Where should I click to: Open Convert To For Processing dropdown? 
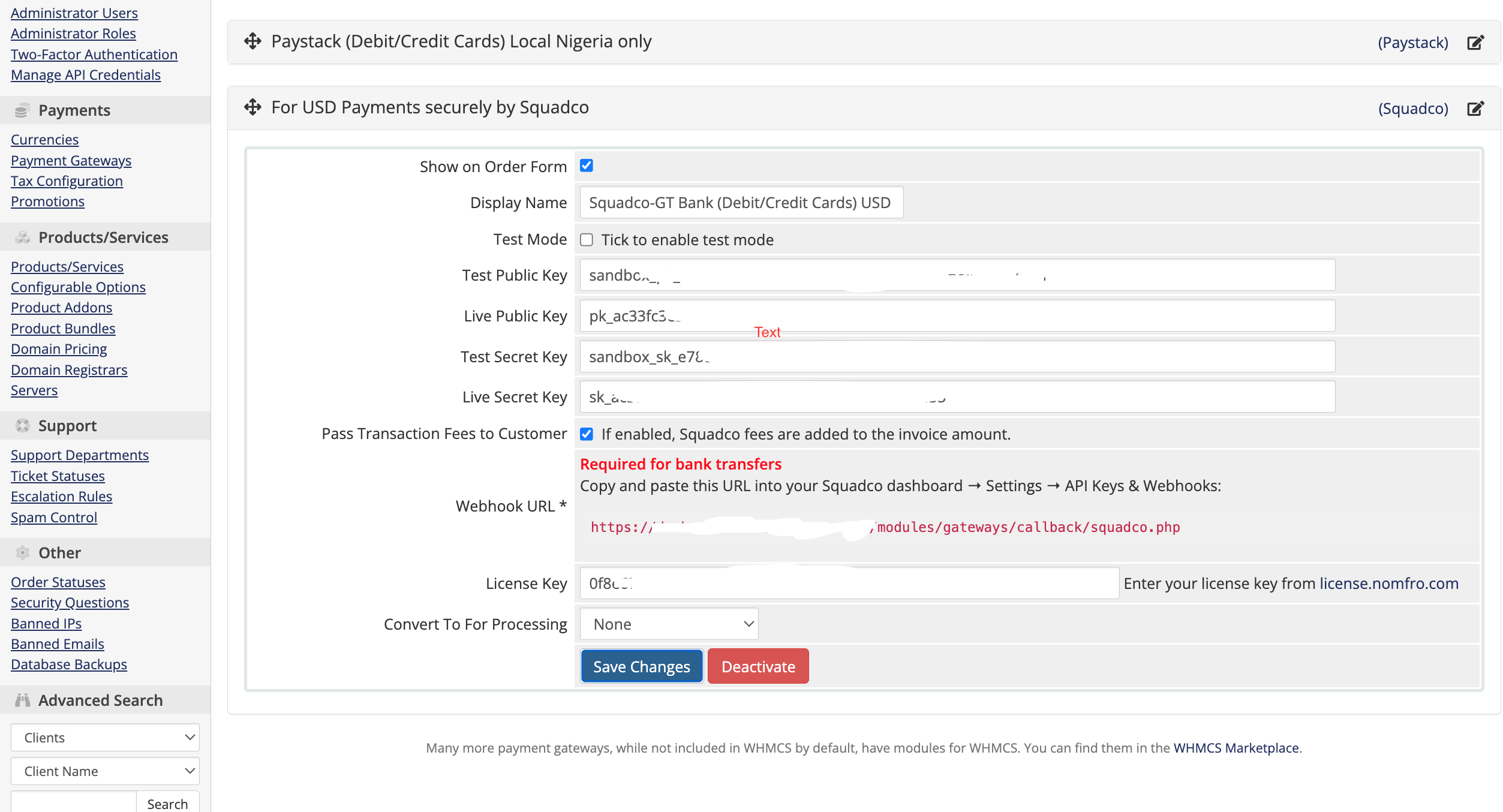coord(669,624)
